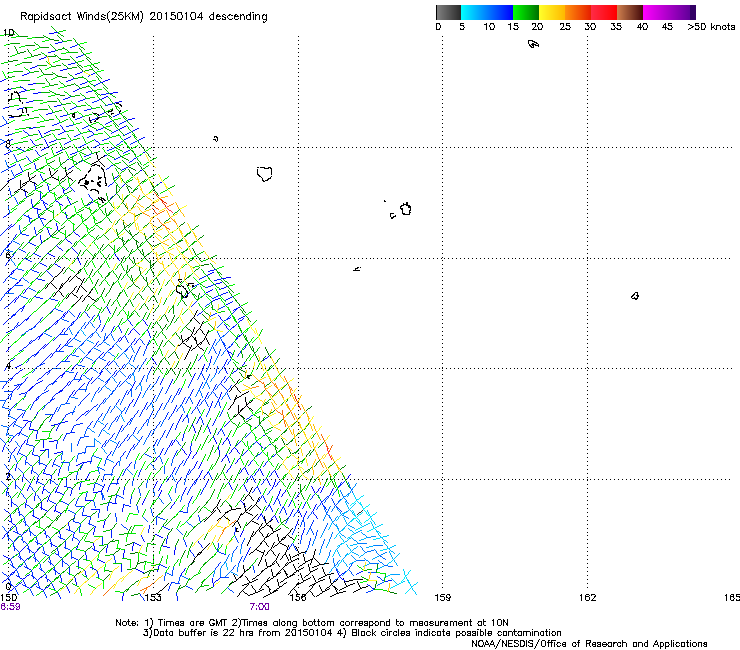740x650 pixels.
Task: Click the '156' longitude axis label
Action: pyautogui.click(x=298, y=598)
